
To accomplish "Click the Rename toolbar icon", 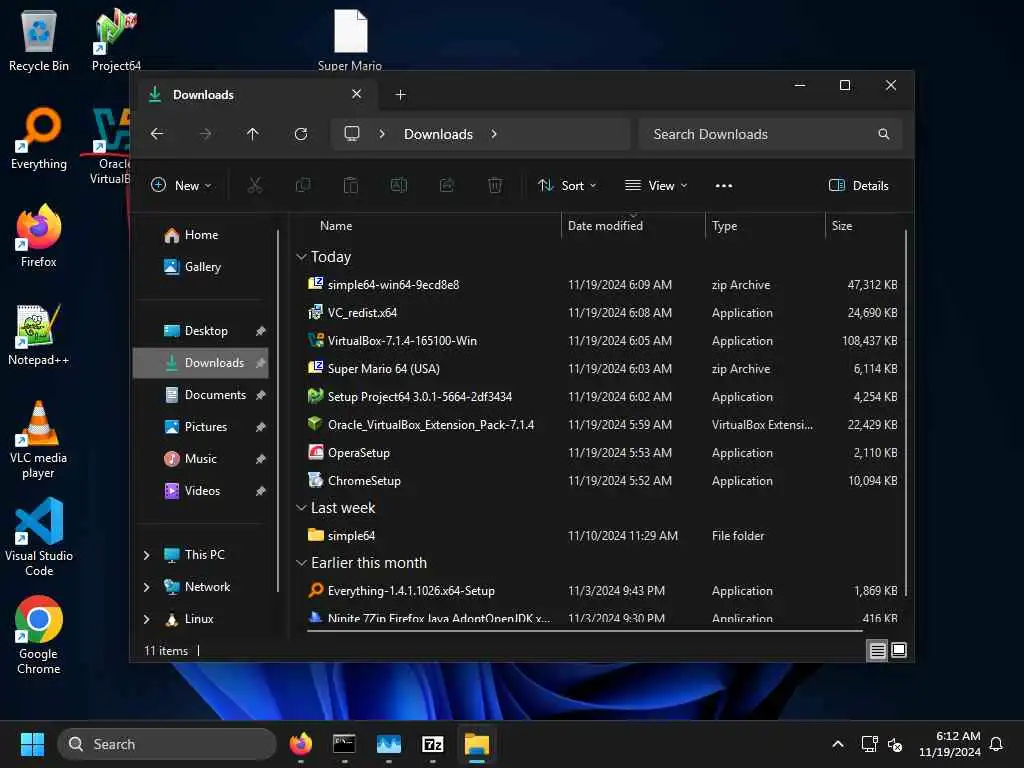I will click(399, 185).
